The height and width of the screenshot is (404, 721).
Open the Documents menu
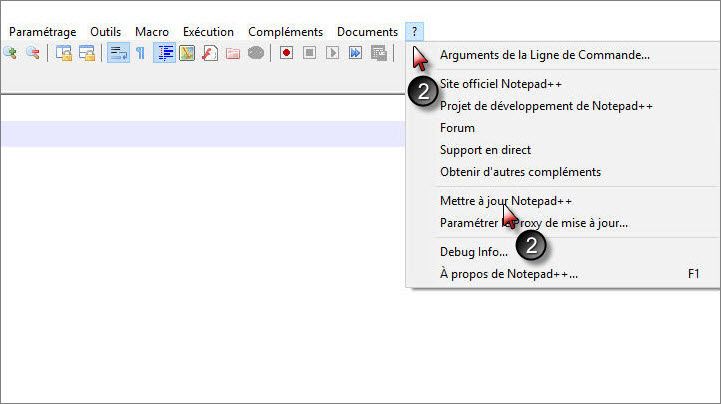pyautogui.click(x=367, y=32)
